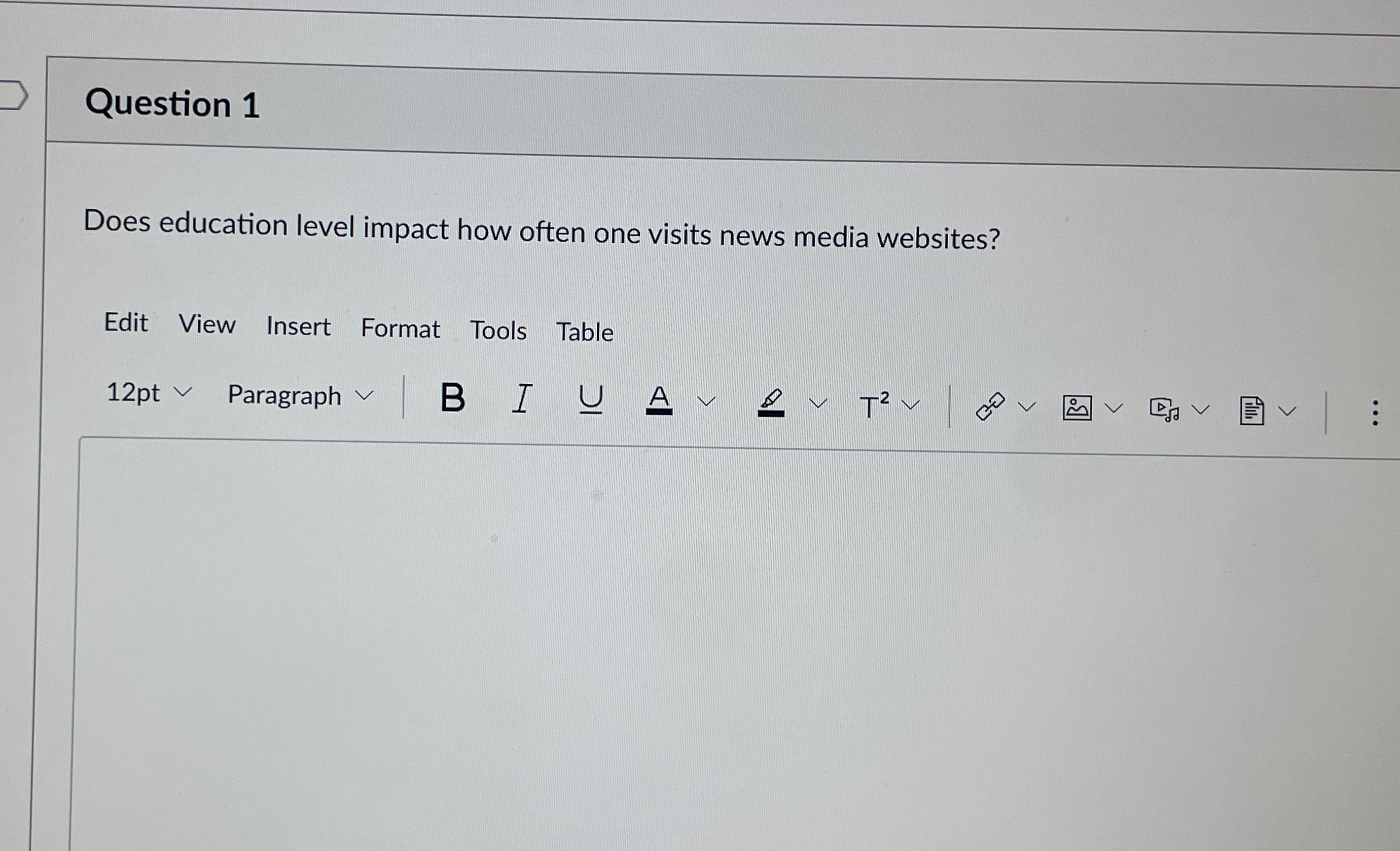Insert a link with the chain icon
1400x851 pixels.
(990, 407)
